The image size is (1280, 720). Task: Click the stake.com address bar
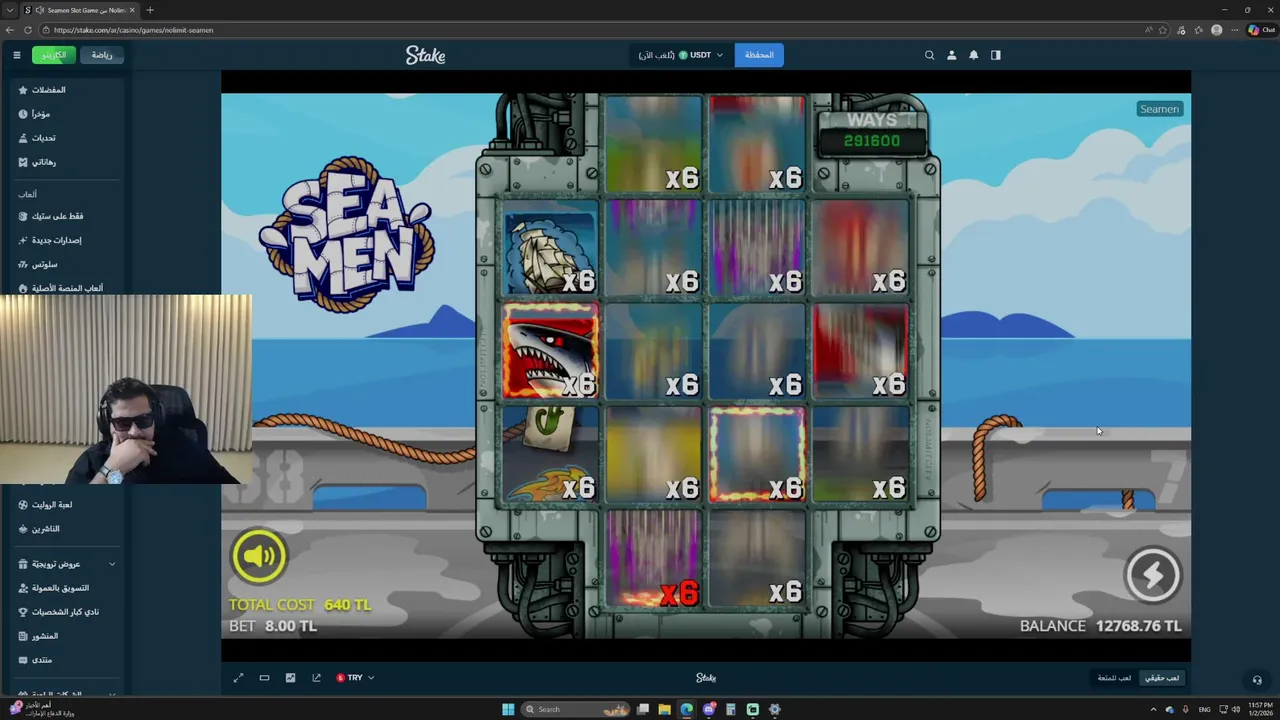[x=590, y=30]
